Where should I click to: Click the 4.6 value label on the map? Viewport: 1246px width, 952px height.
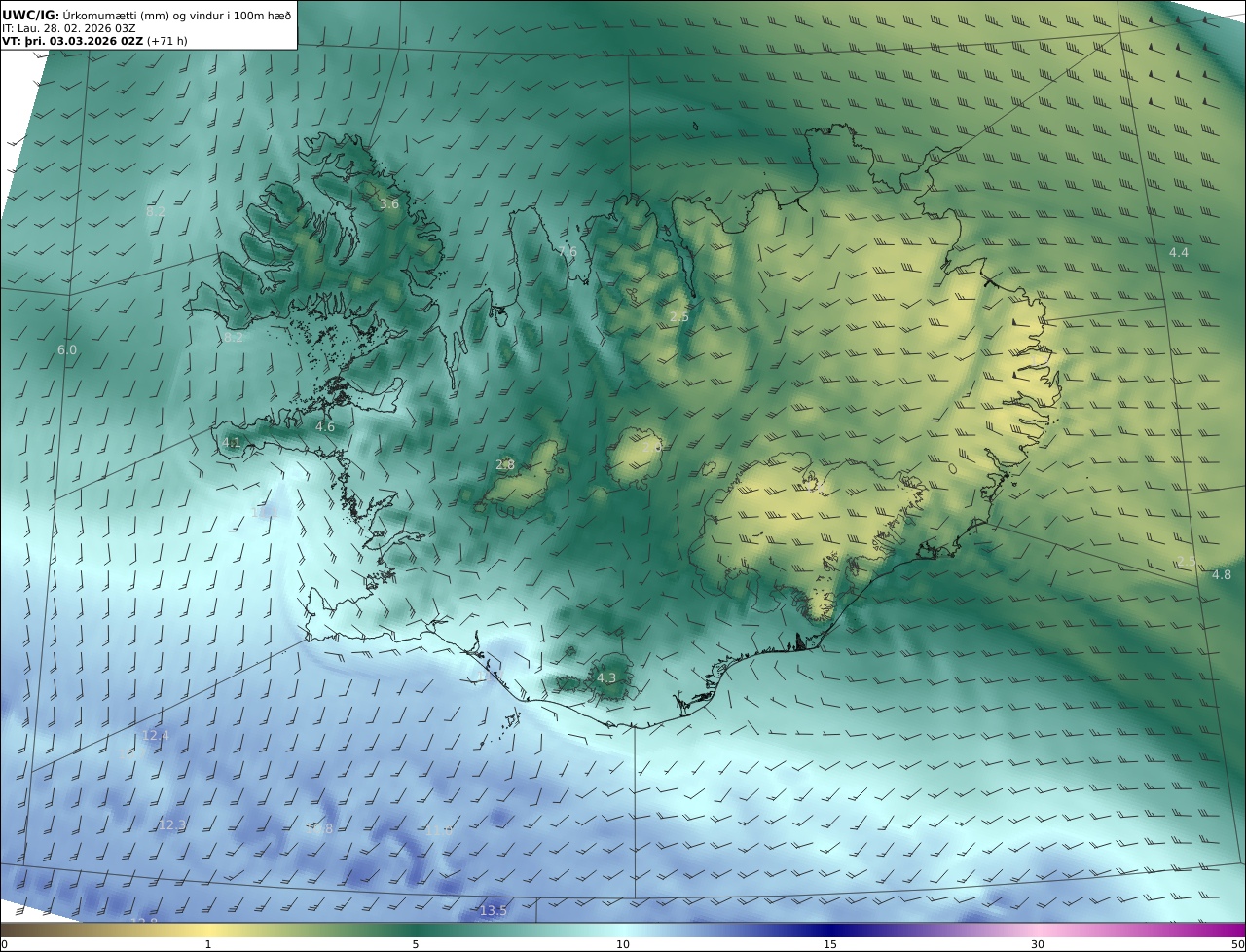pyautogui.click(x=325, y=427)
